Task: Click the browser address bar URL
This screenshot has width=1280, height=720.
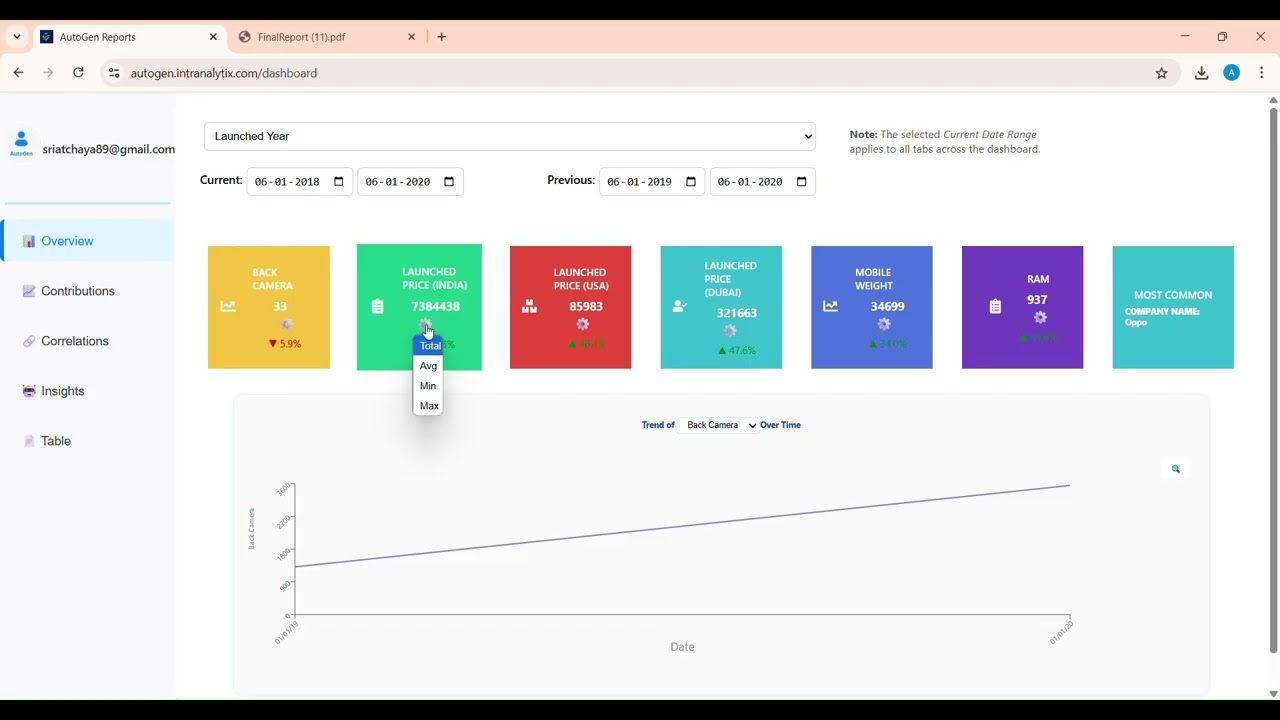Action: coord(224,73)
